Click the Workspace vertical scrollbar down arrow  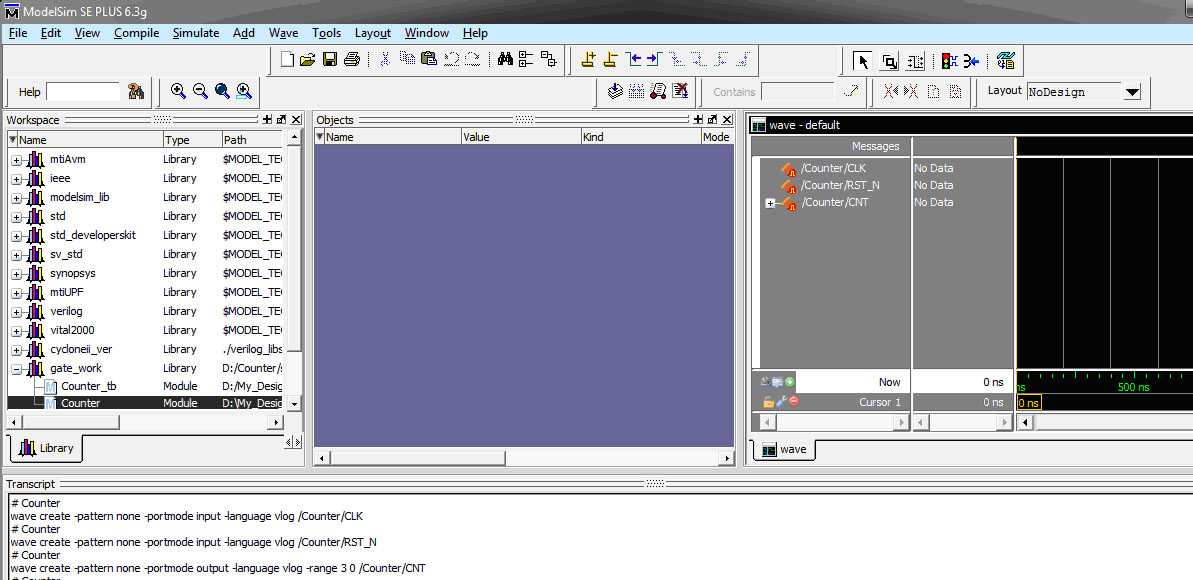[294, 404]
